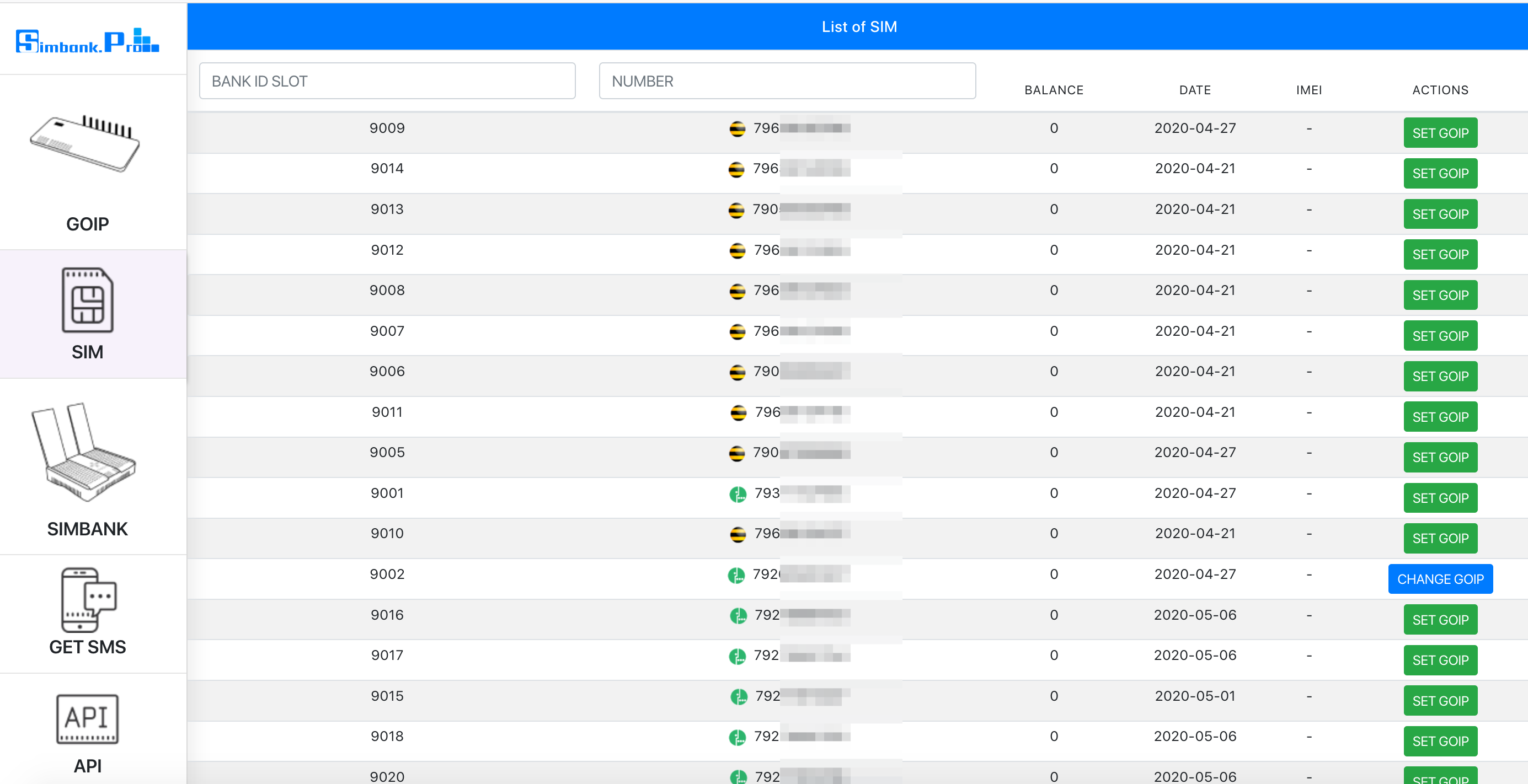
Task: Click green operator icon in row 9016
Action: click(738, 616)
